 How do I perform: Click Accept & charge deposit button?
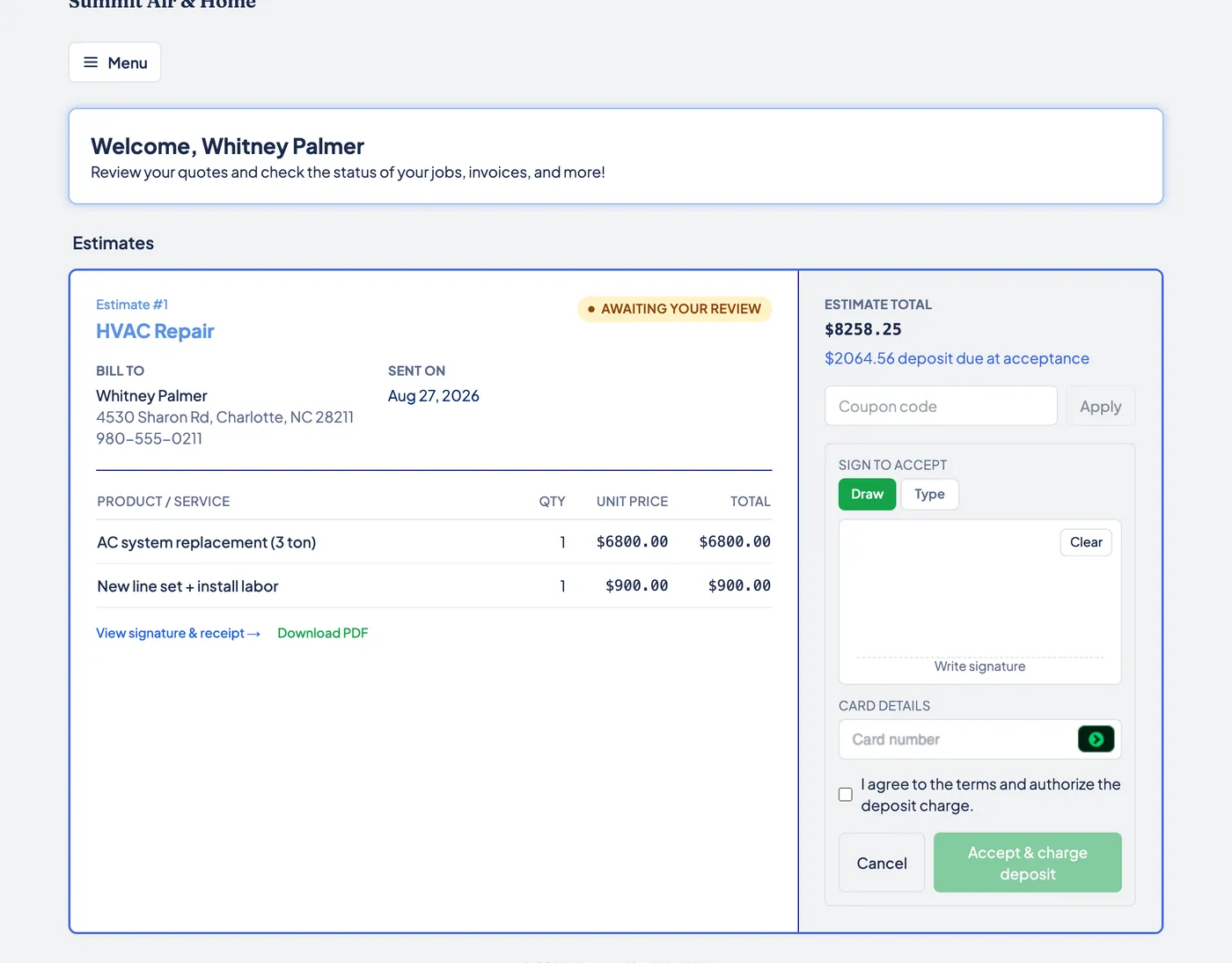1028,864
